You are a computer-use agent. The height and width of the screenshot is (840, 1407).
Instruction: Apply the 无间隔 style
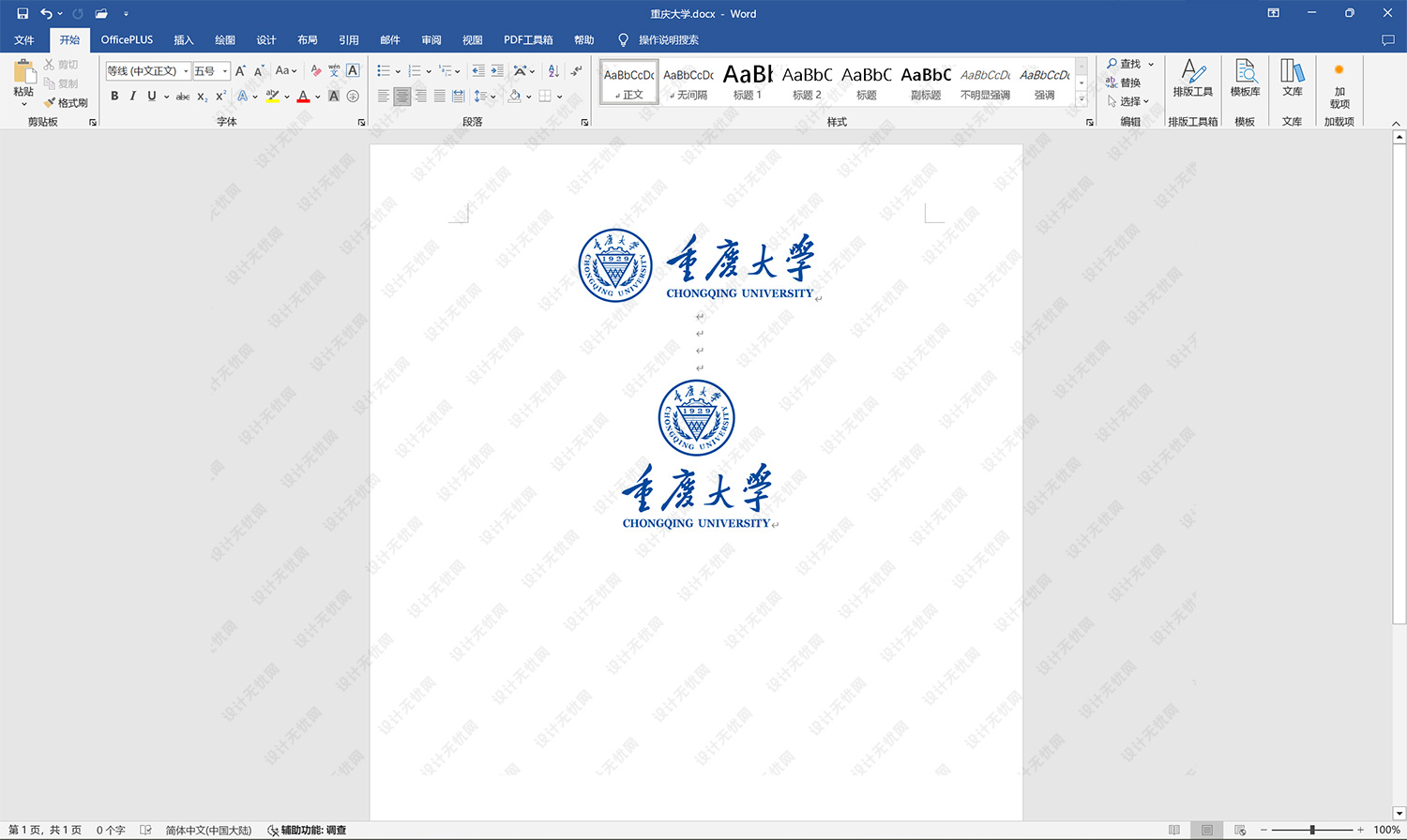tap(688, 82)
